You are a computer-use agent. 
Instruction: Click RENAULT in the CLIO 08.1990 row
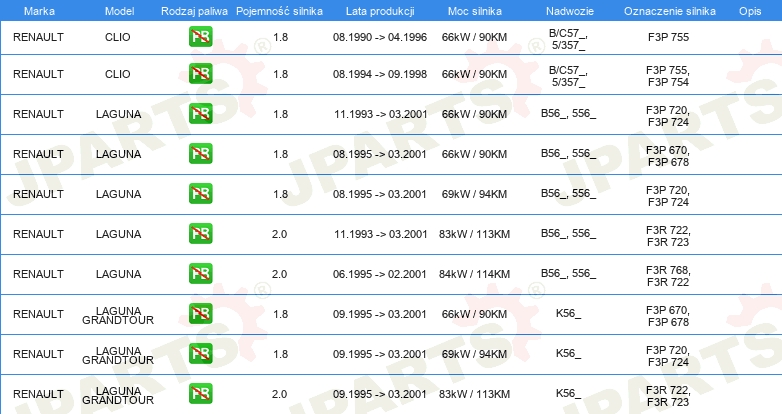[38, 37]
